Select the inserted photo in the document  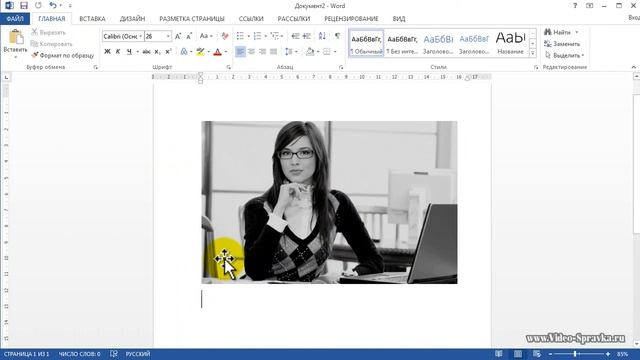click(329, 202)
